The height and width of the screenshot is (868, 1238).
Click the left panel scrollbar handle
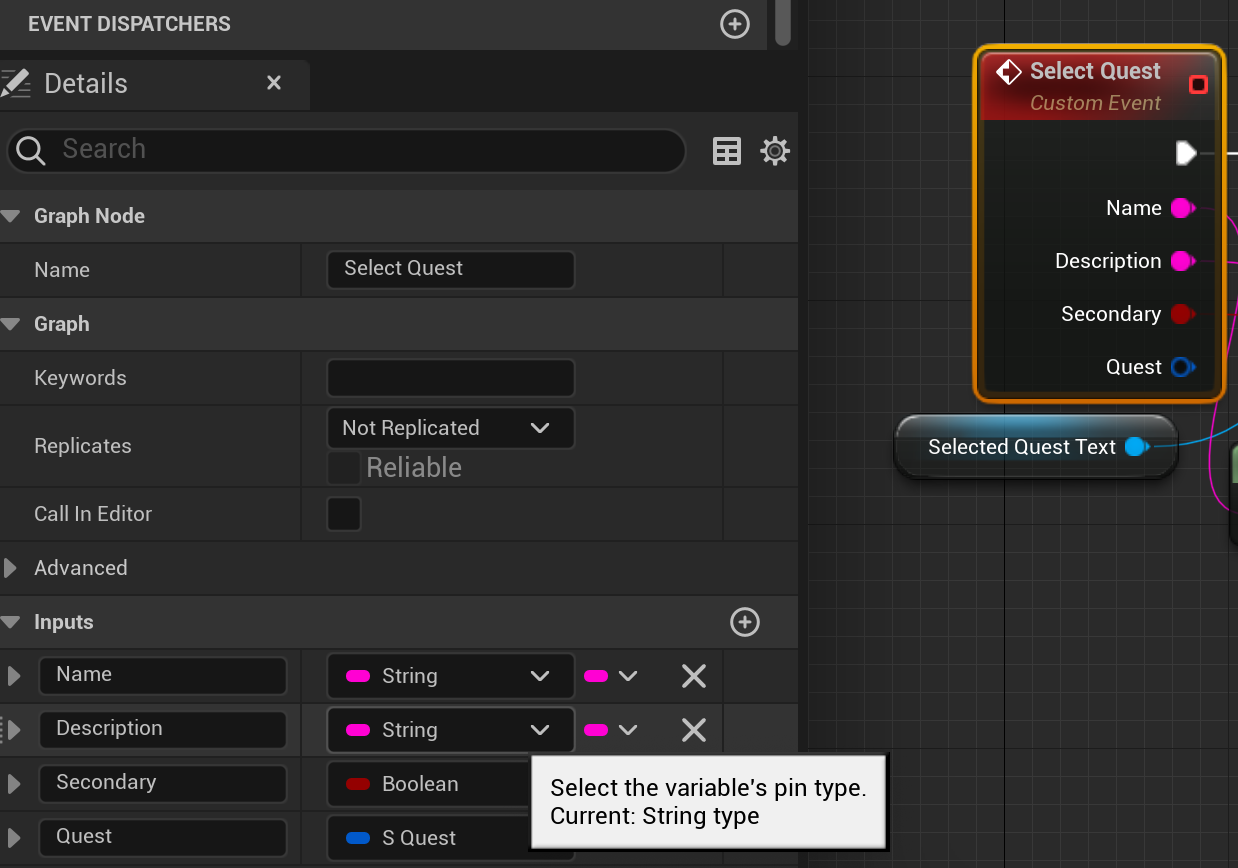[x=783, y=22]
